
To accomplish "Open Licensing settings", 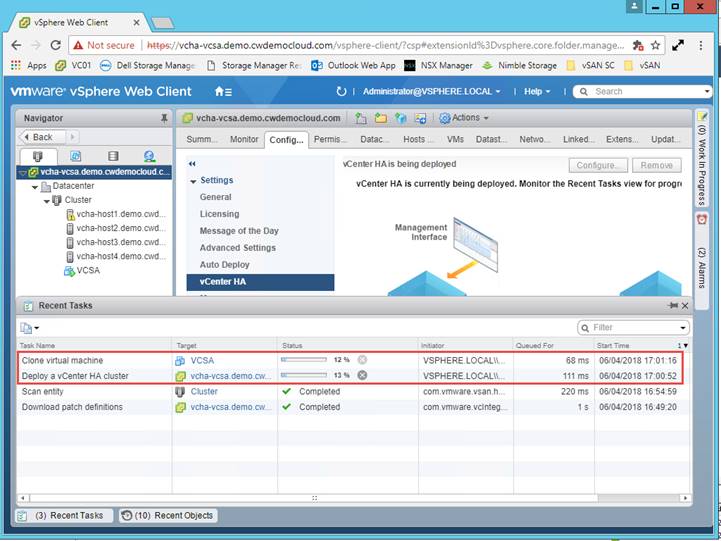I will pyautogui.click(x=219, y=214).
